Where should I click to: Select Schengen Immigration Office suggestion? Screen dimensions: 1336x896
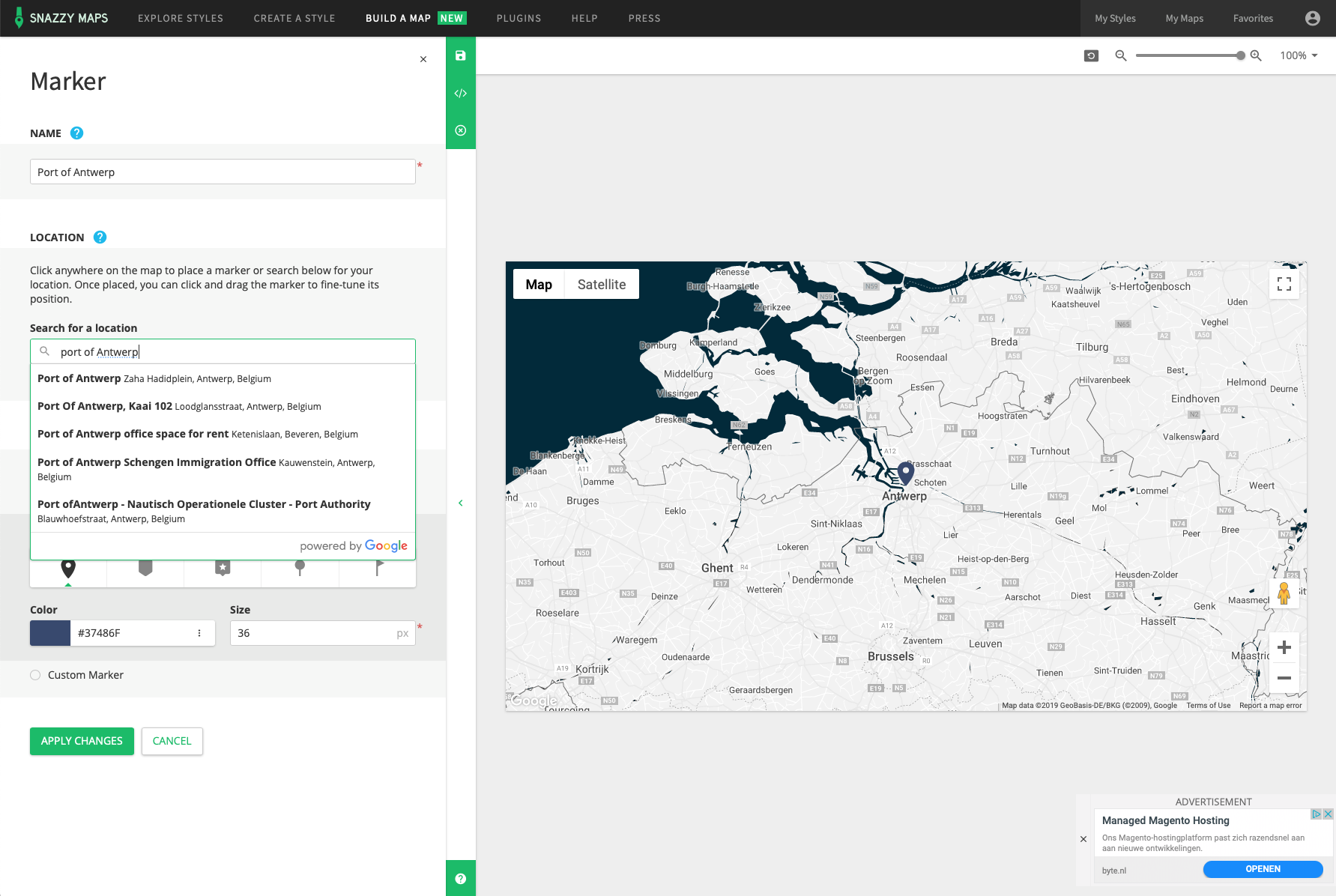(223, 469)
